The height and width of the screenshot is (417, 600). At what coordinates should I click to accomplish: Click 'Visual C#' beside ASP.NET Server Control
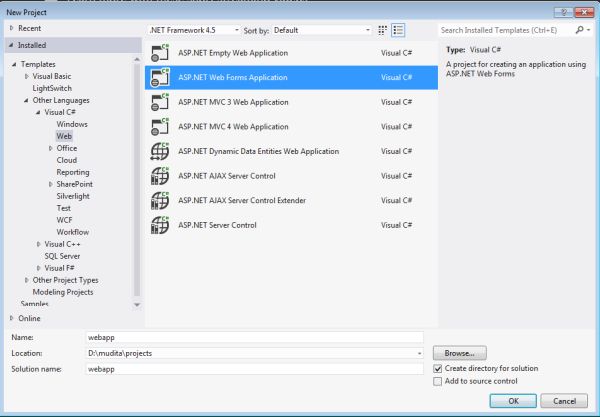(396, 225)
